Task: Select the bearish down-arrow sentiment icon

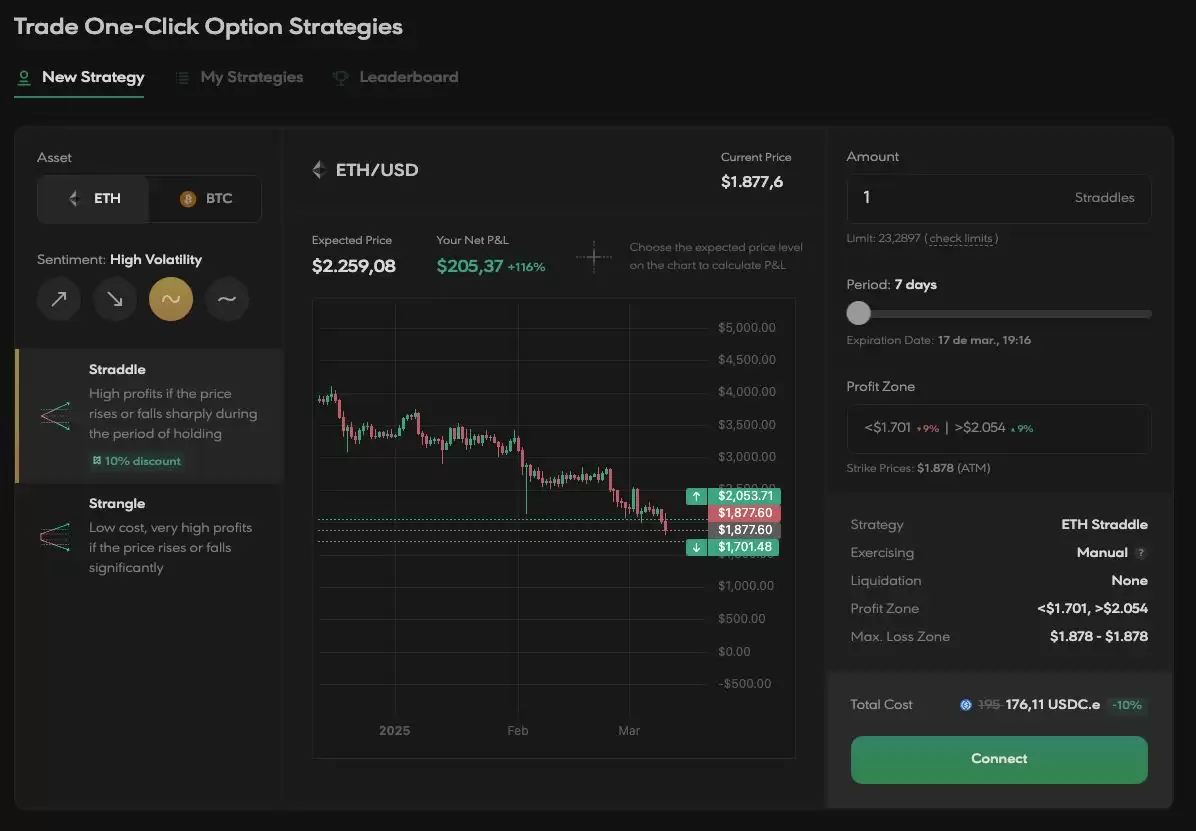Action: click(x=115, y=299)
